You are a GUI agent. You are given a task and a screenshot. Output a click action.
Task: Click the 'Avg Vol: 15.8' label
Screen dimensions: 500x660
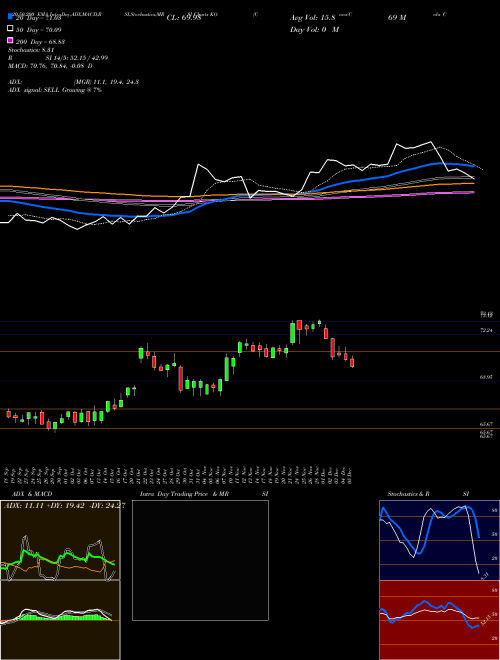pyautogui.click(x=312, y=18)
